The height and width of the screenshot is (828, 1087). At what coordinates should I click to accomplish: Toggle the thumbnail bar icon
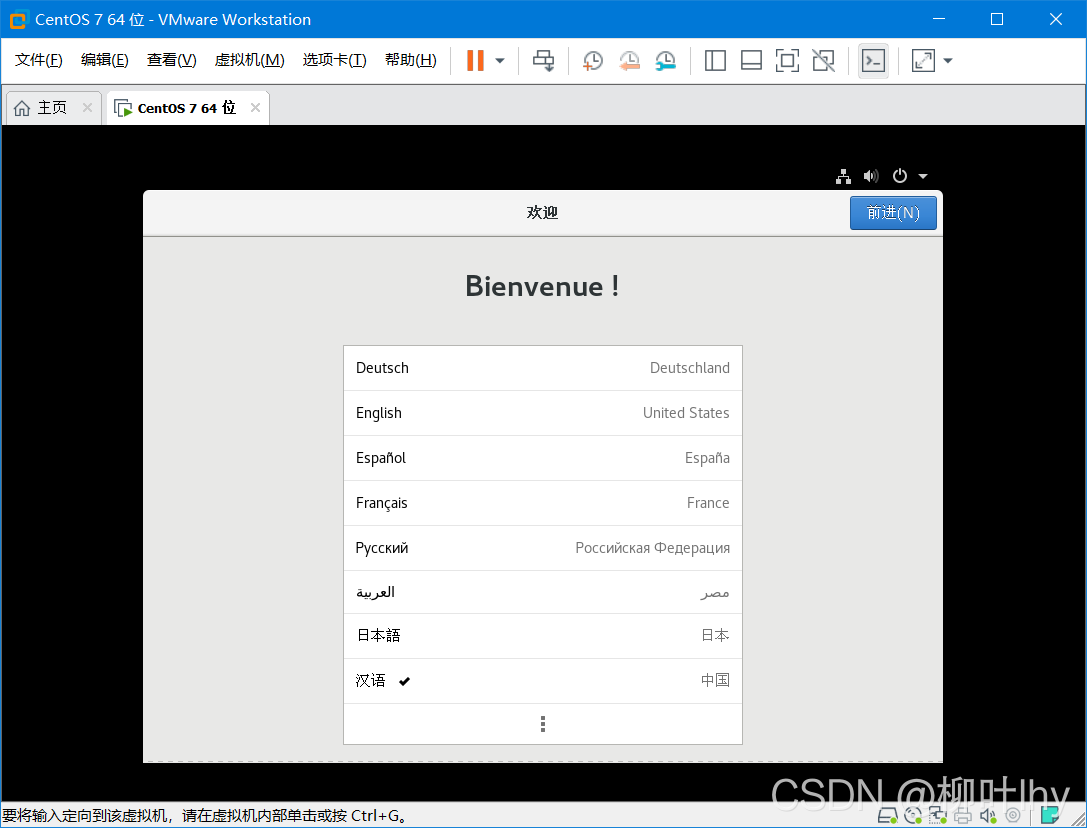pyautogui.click(x=751, y=60)
